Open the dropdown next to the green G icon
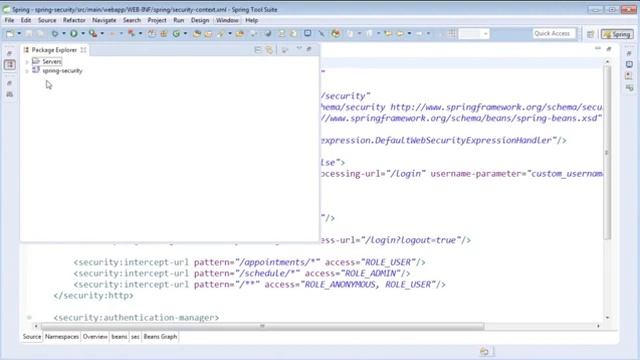 click(185, 34)
